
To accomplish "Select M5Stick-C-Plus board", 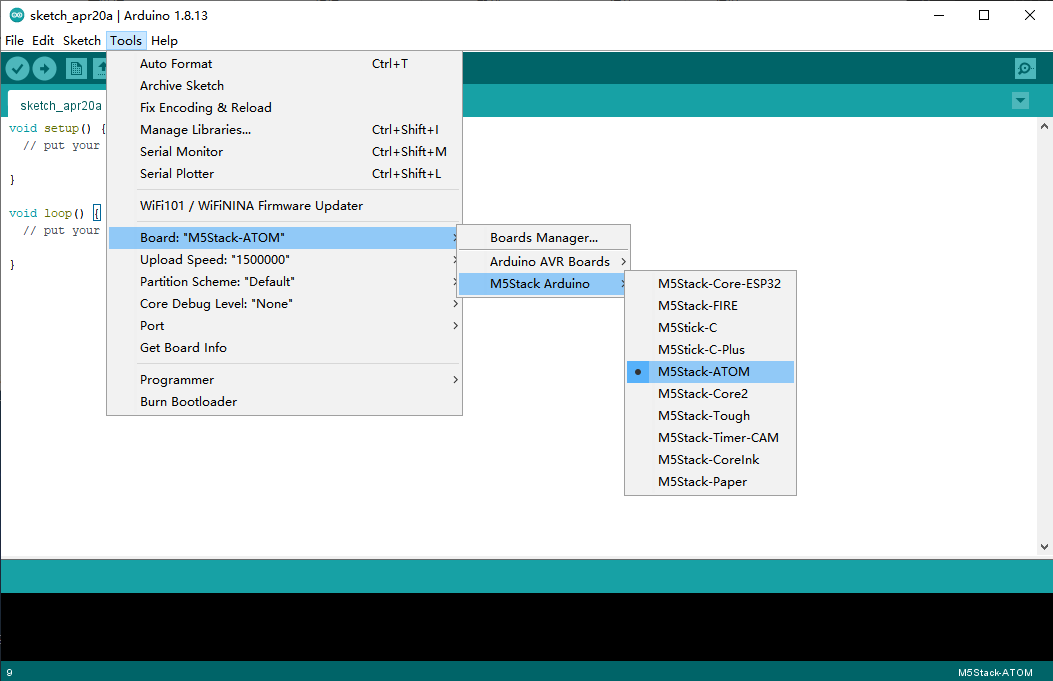I will pos(711,350).
